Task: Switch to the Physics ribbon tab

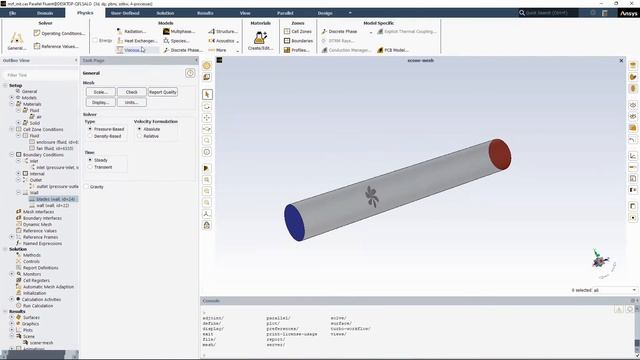Action: tap(85, 13)
